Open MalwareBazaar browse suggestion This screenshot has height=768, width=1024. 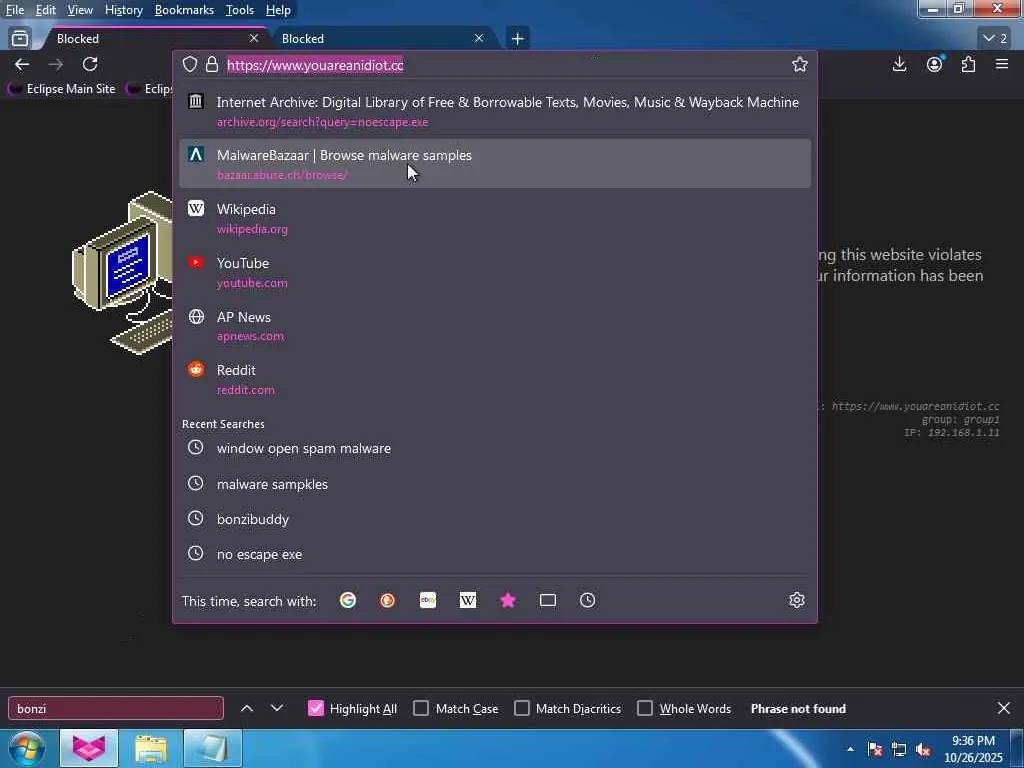click(495, 164)
